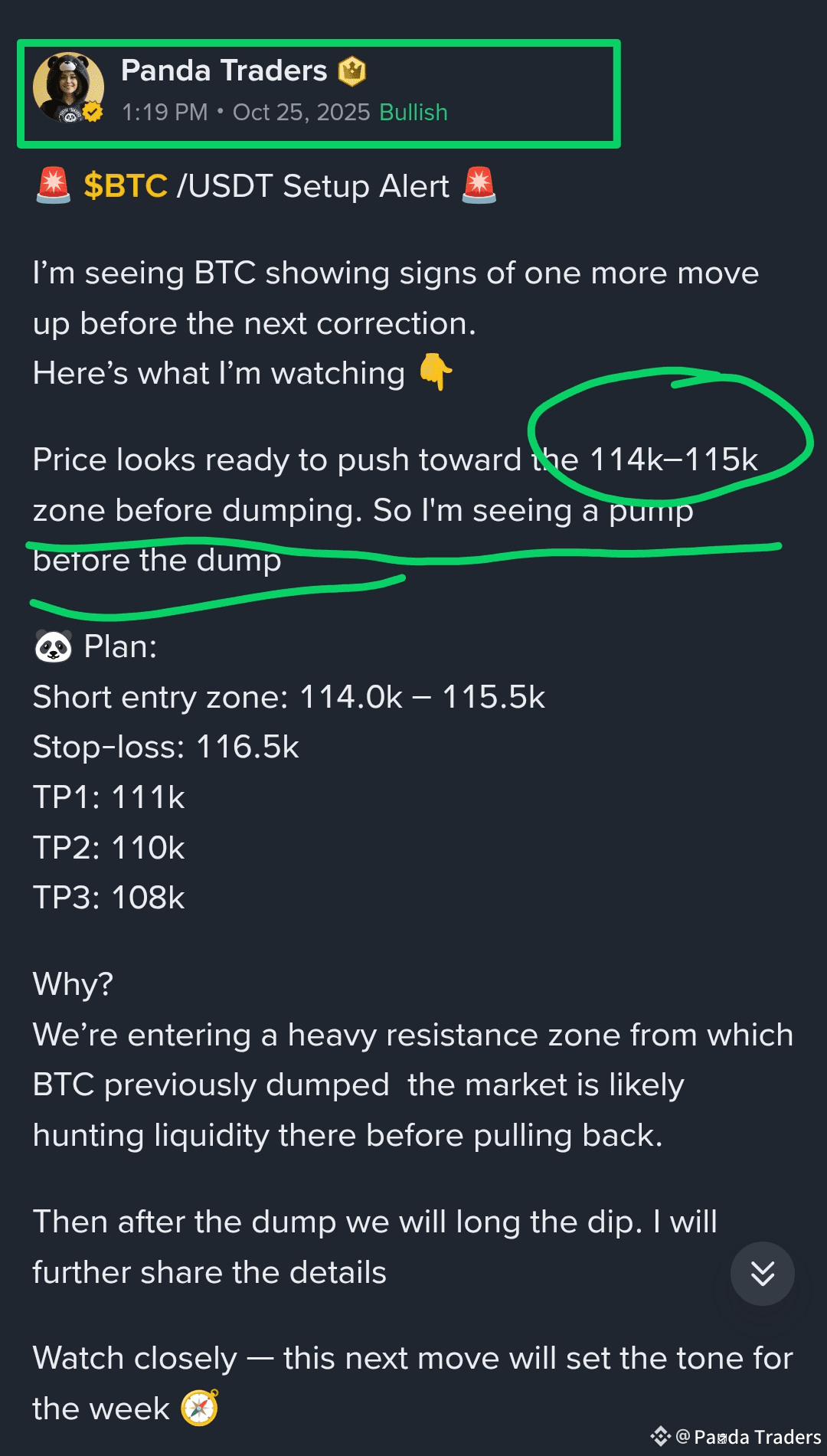
Task: Click the compass emoji at post end
Action: pyautogui.click(x=200, y=1408)
